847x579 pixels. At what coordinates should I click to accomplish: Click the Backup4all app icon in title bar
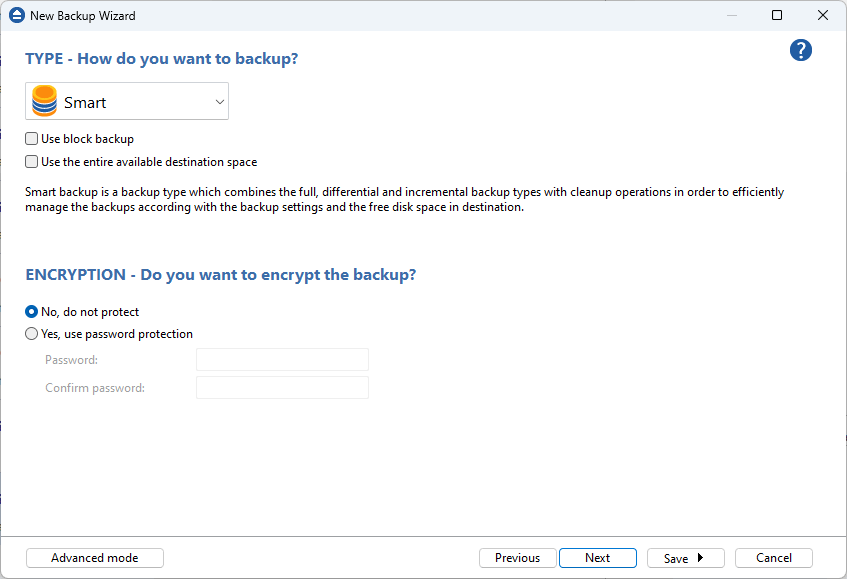(16, 16)
